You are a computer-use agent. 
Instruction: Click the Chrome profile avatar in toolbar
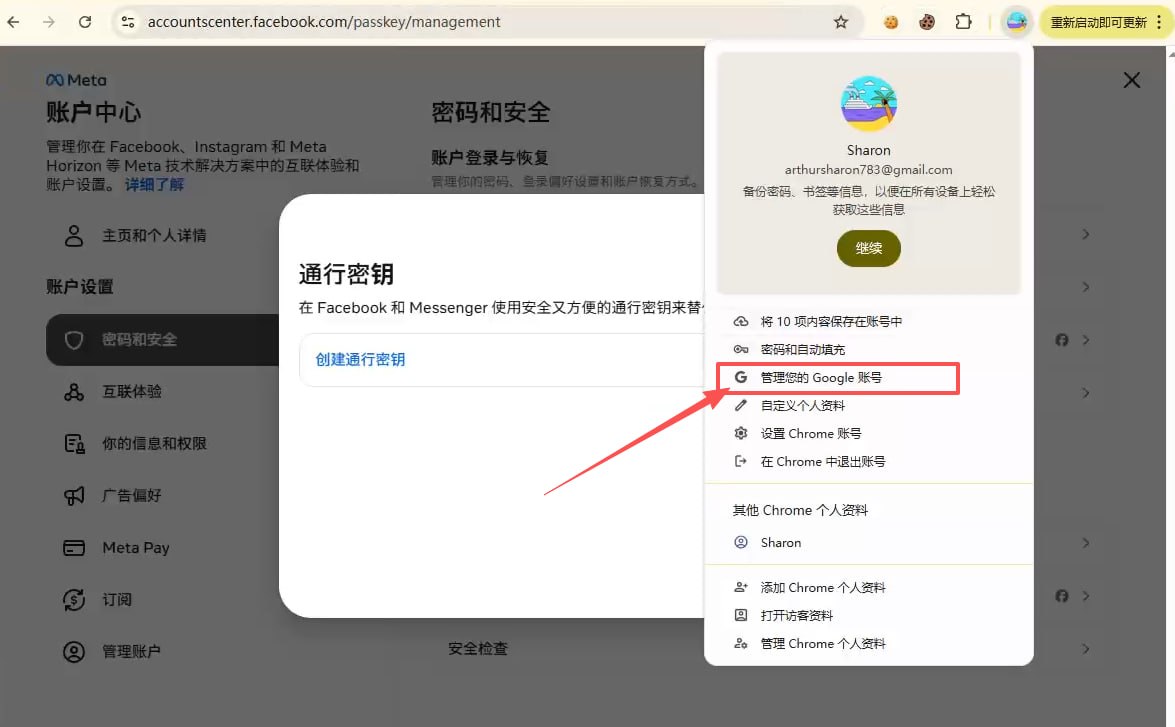(x=1016, y=22)
